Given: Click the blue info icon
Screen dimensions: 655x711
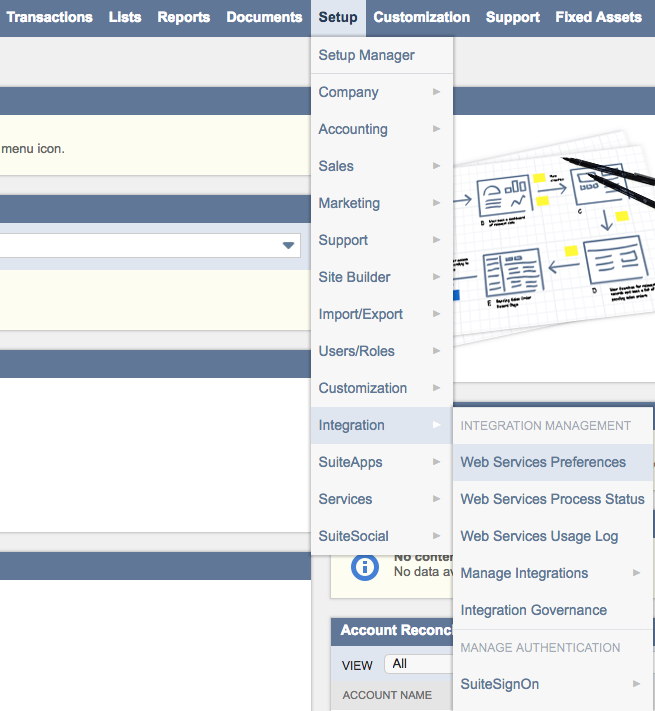Looking at the screenshot, I should 365,567.
